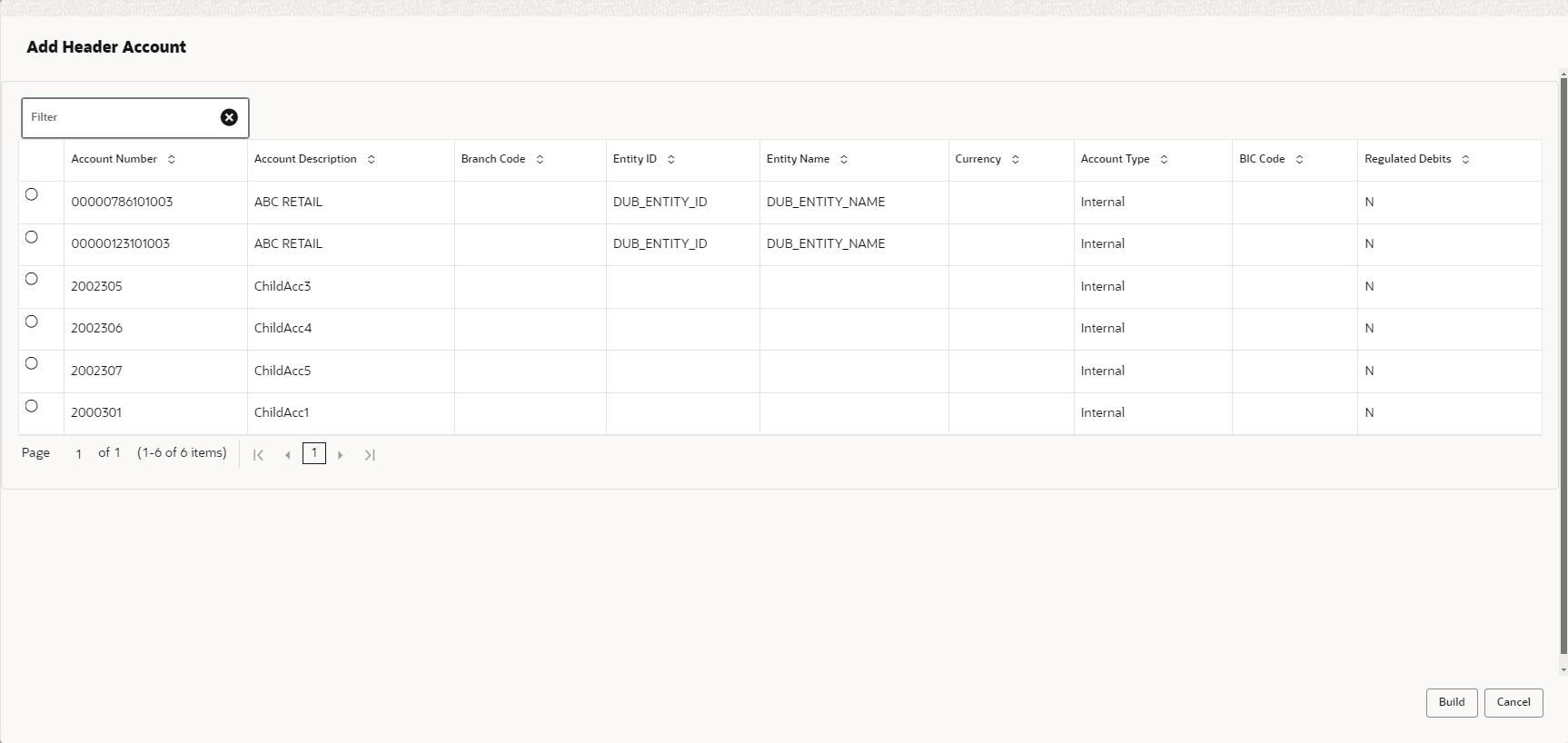Sort by Regulated Debits column

(1465, 160)
